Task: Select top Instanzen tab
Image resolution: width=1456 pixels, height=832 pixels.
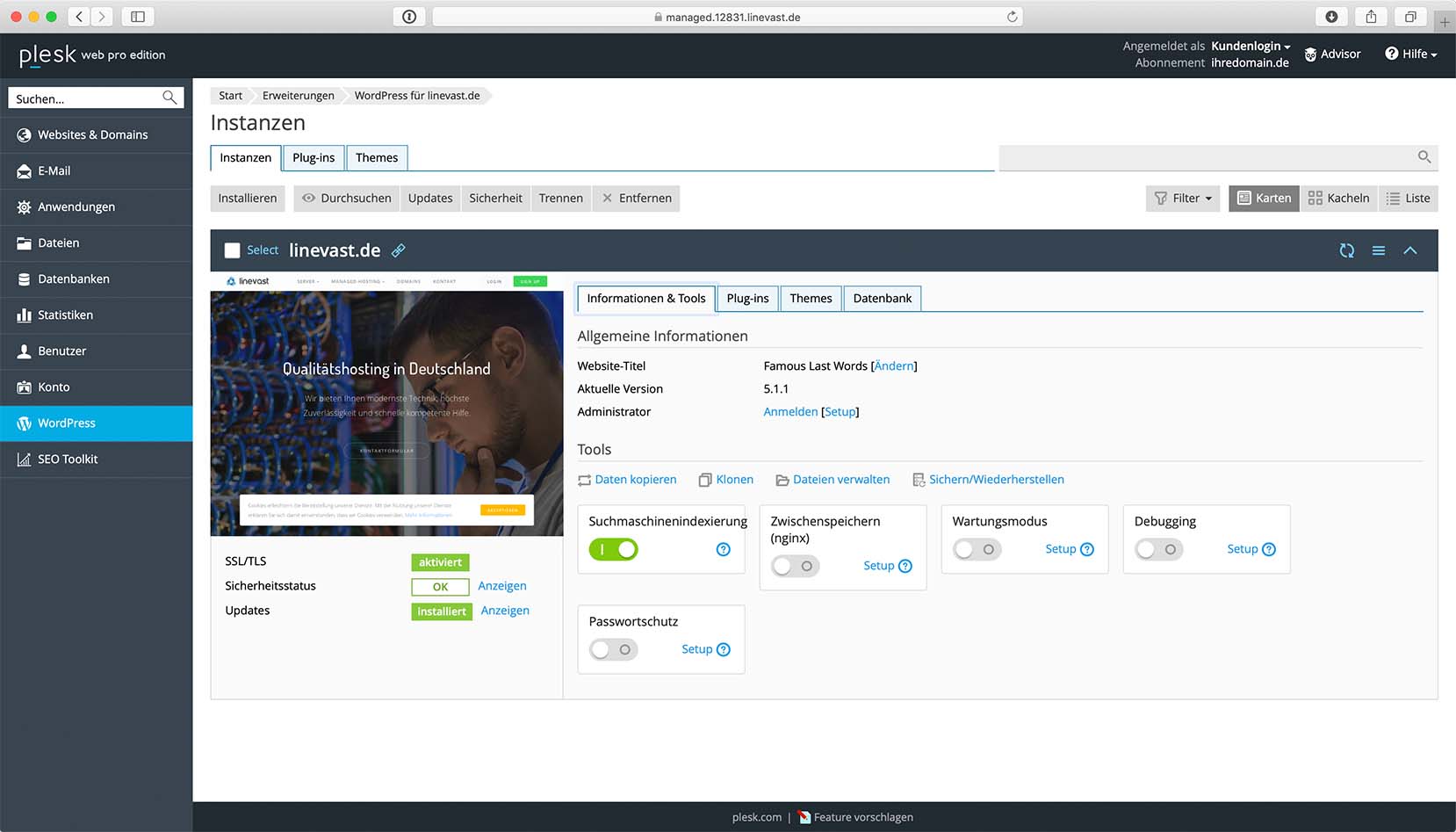Action: [246, 158]
